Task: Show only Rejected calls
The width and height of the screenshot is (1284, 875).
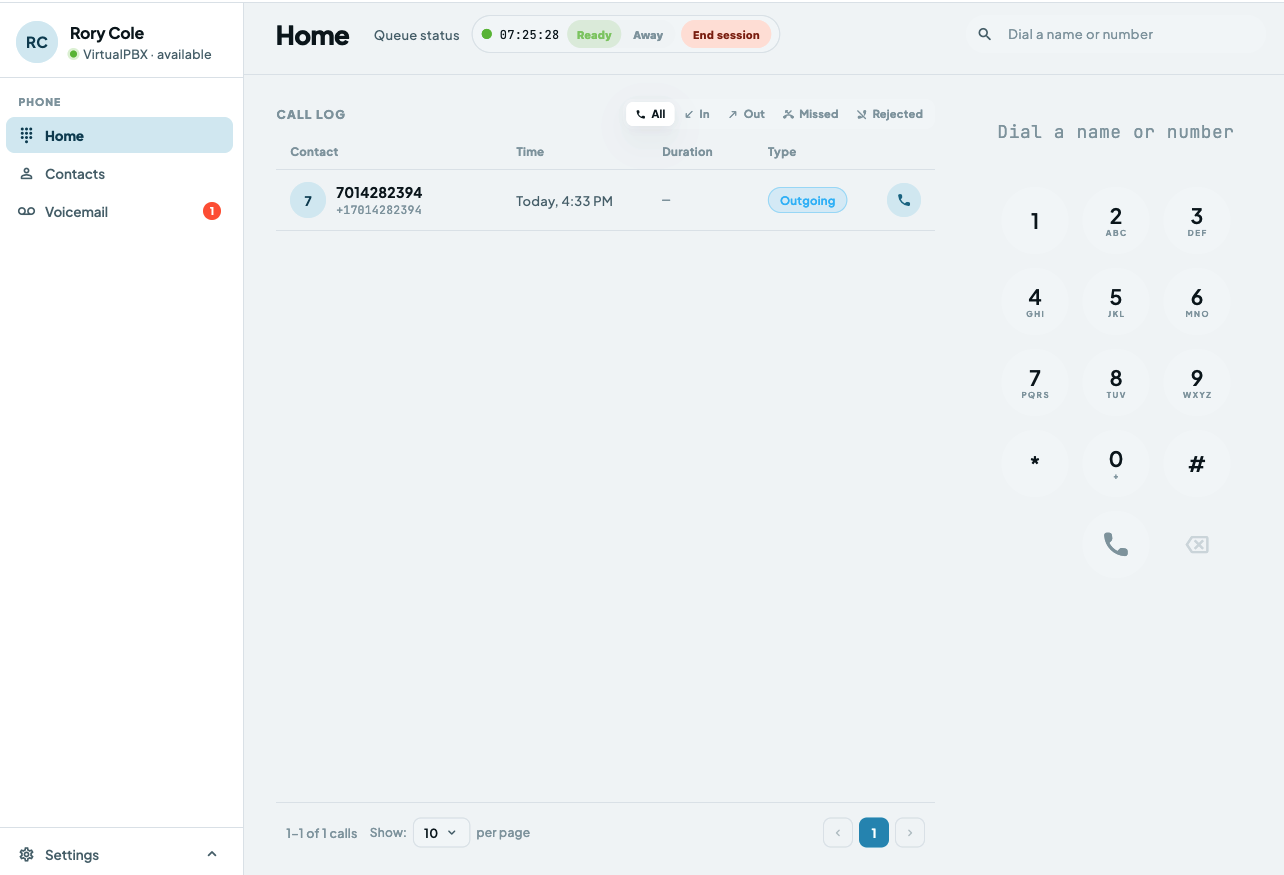Action: coord(890,114)
